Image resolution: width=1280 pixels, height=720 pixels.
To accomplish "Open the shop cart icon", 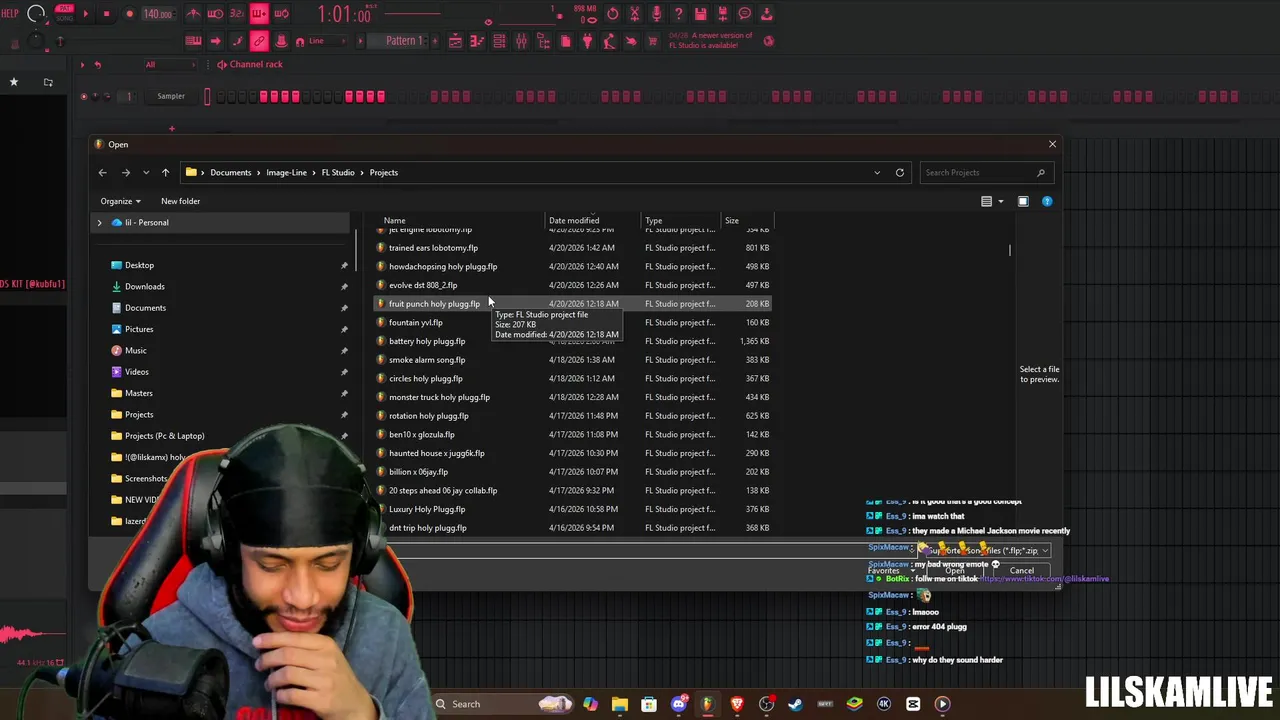I will tap(653, 41).
